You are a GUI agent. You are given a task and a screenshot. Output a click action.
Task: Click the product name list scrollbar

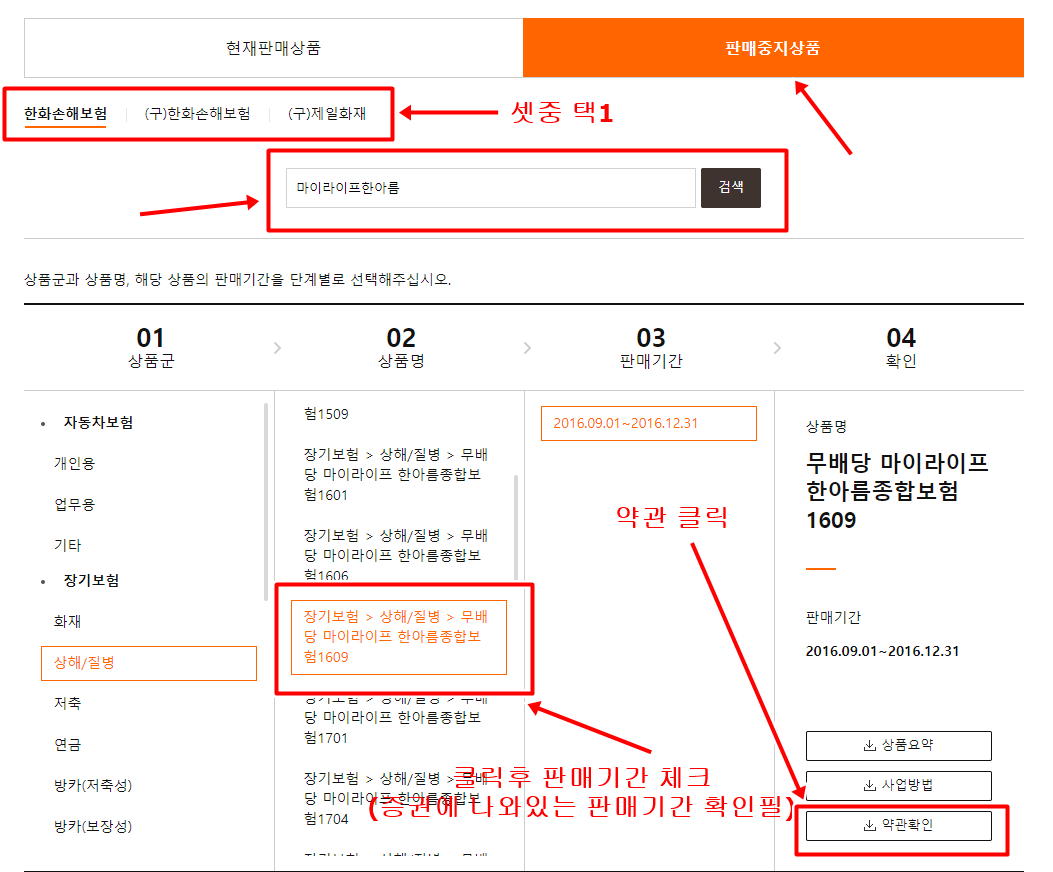[x=516, y=527]
